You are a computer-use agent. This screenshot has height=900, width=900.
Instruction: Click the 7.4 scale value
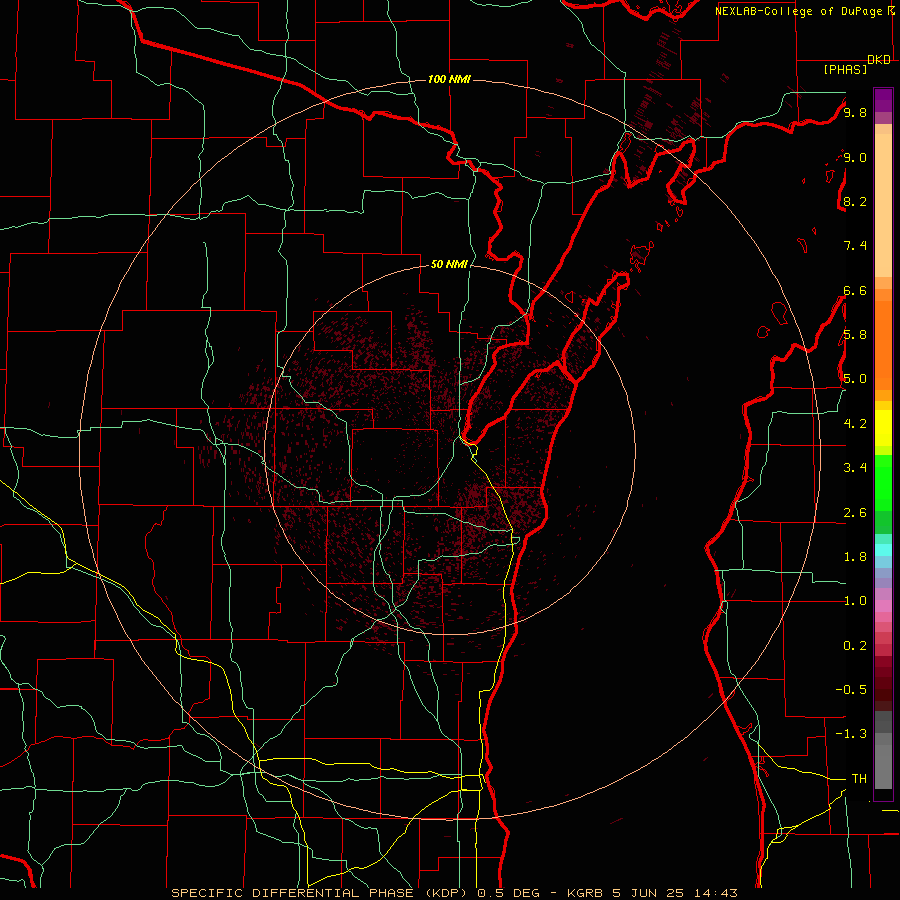(855, 246)
